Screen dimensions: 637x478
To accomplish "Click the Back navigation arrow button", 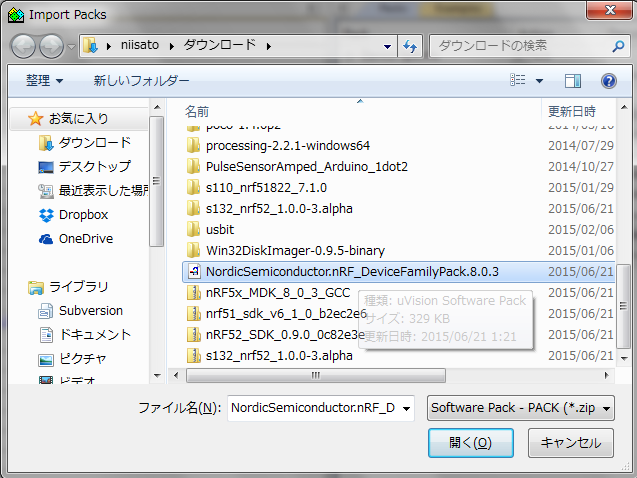I will pyautogui.click(x=23, y=46).
